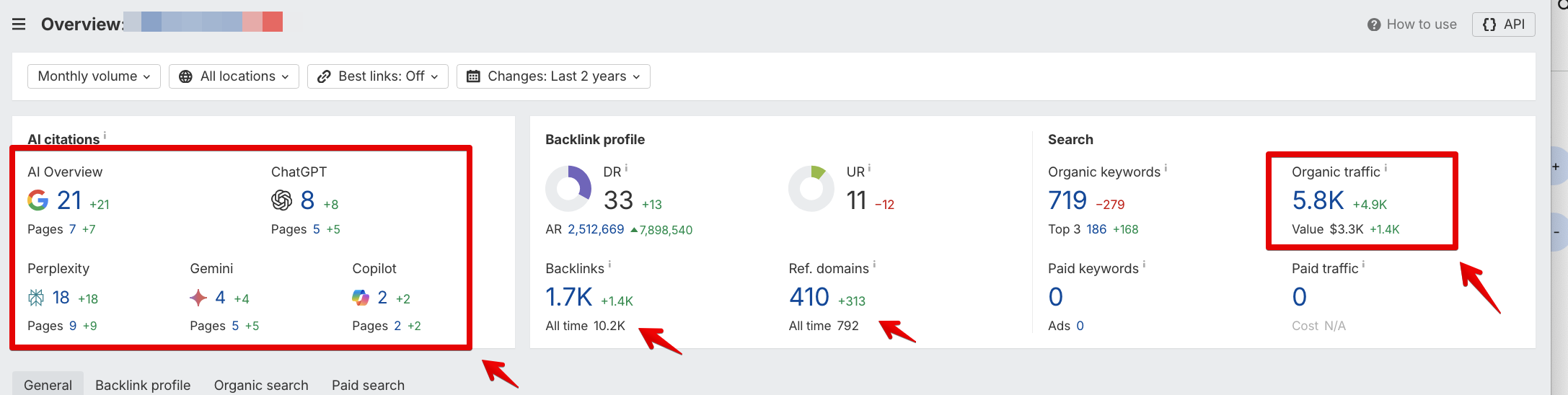The image size is (1568, 395).
Task: Click the Paid keywords info icon
Action: coord(1144,265)
